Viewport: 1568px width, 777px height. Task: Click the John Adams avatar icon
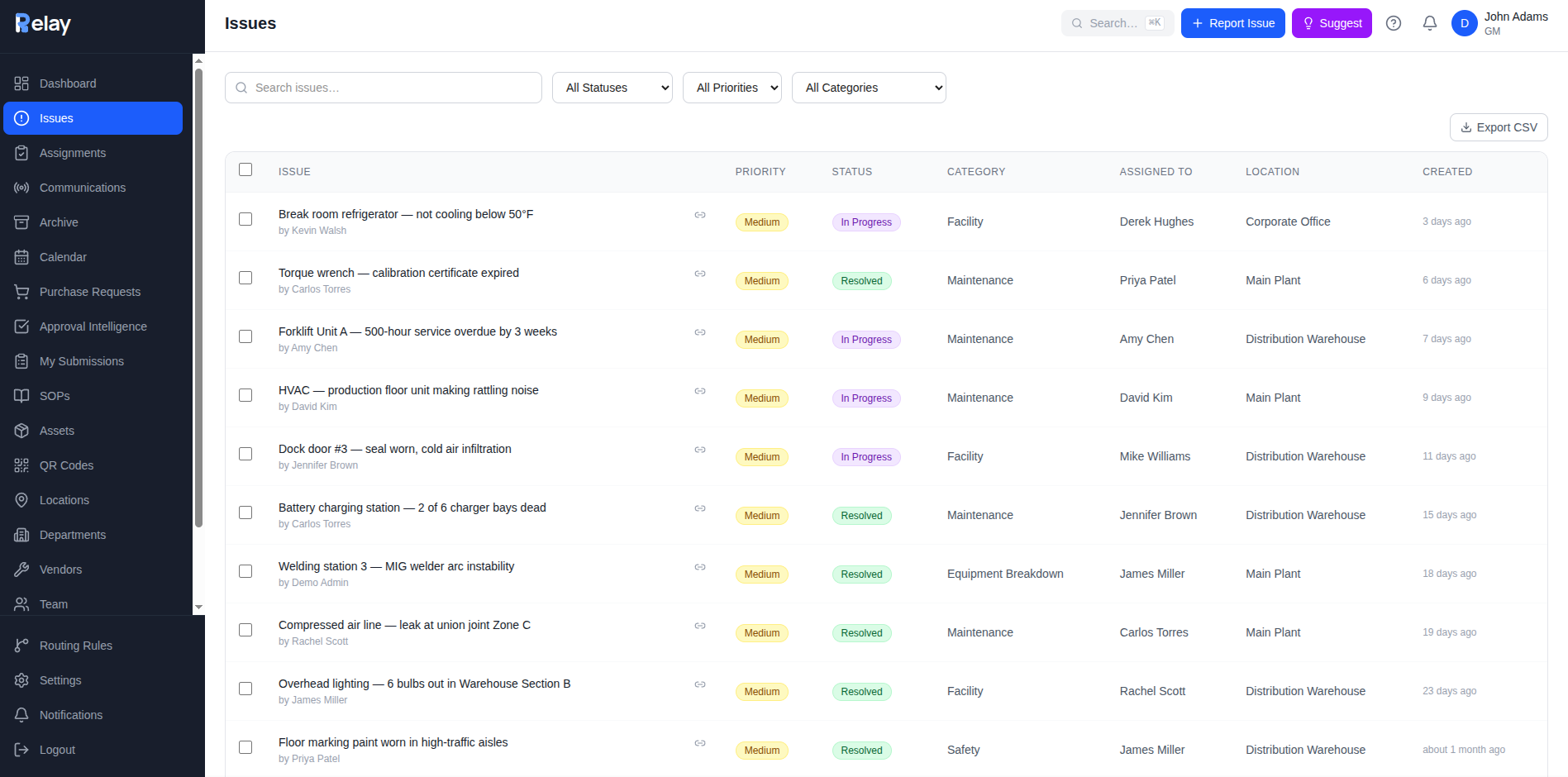pos(1465,23)
